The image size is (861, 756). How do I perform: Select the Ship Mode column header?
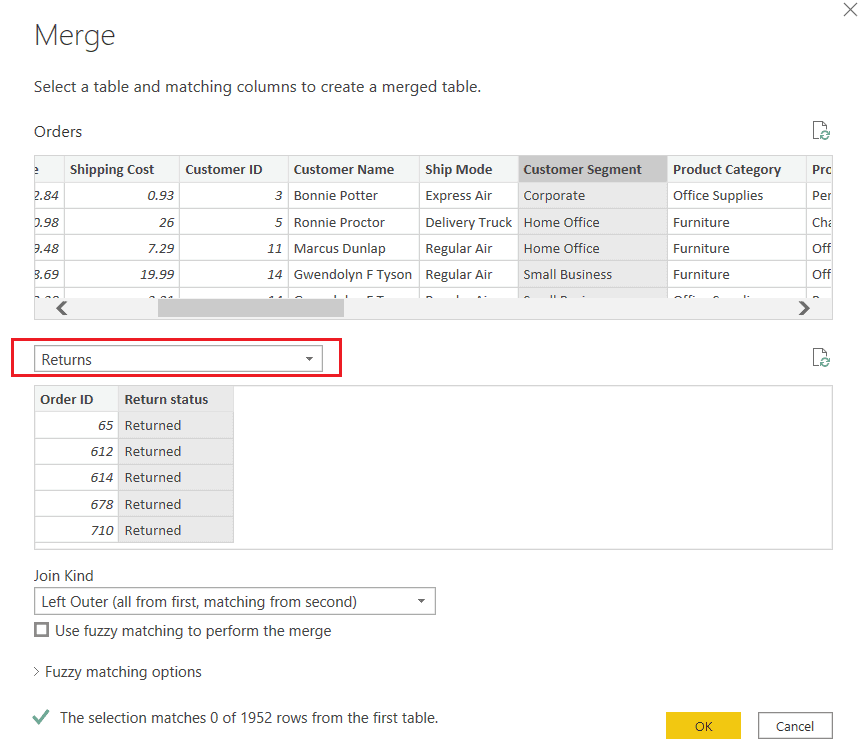[468, 169]
